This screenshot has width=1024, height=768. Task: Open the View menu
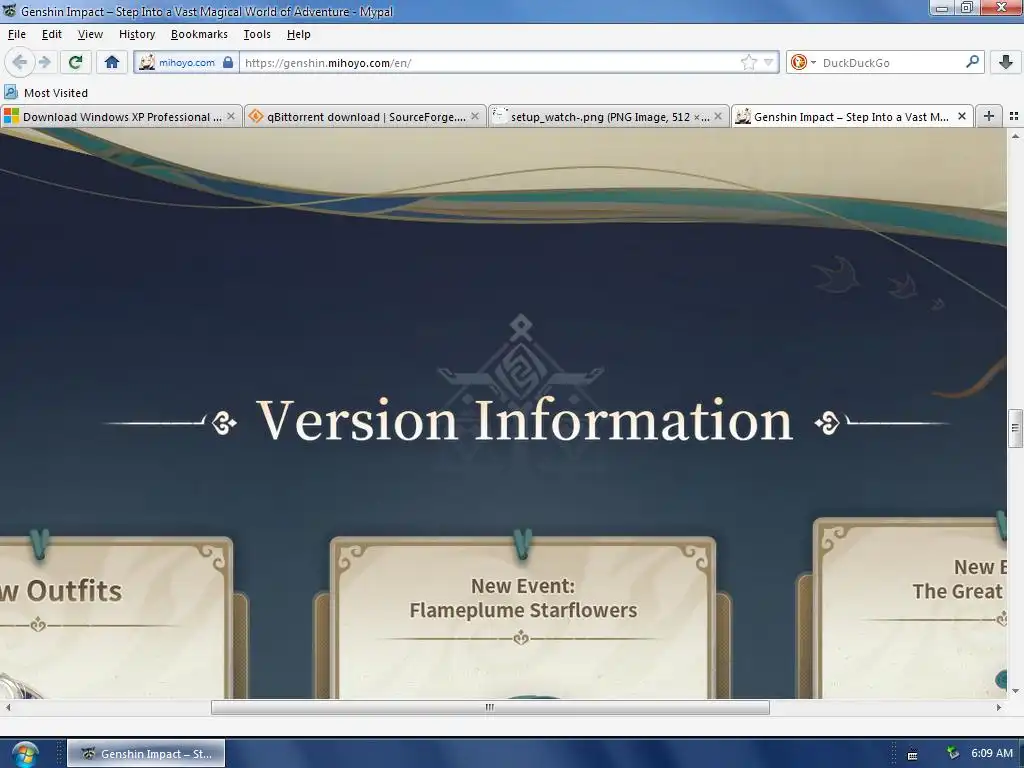click(x=90, y=34)
